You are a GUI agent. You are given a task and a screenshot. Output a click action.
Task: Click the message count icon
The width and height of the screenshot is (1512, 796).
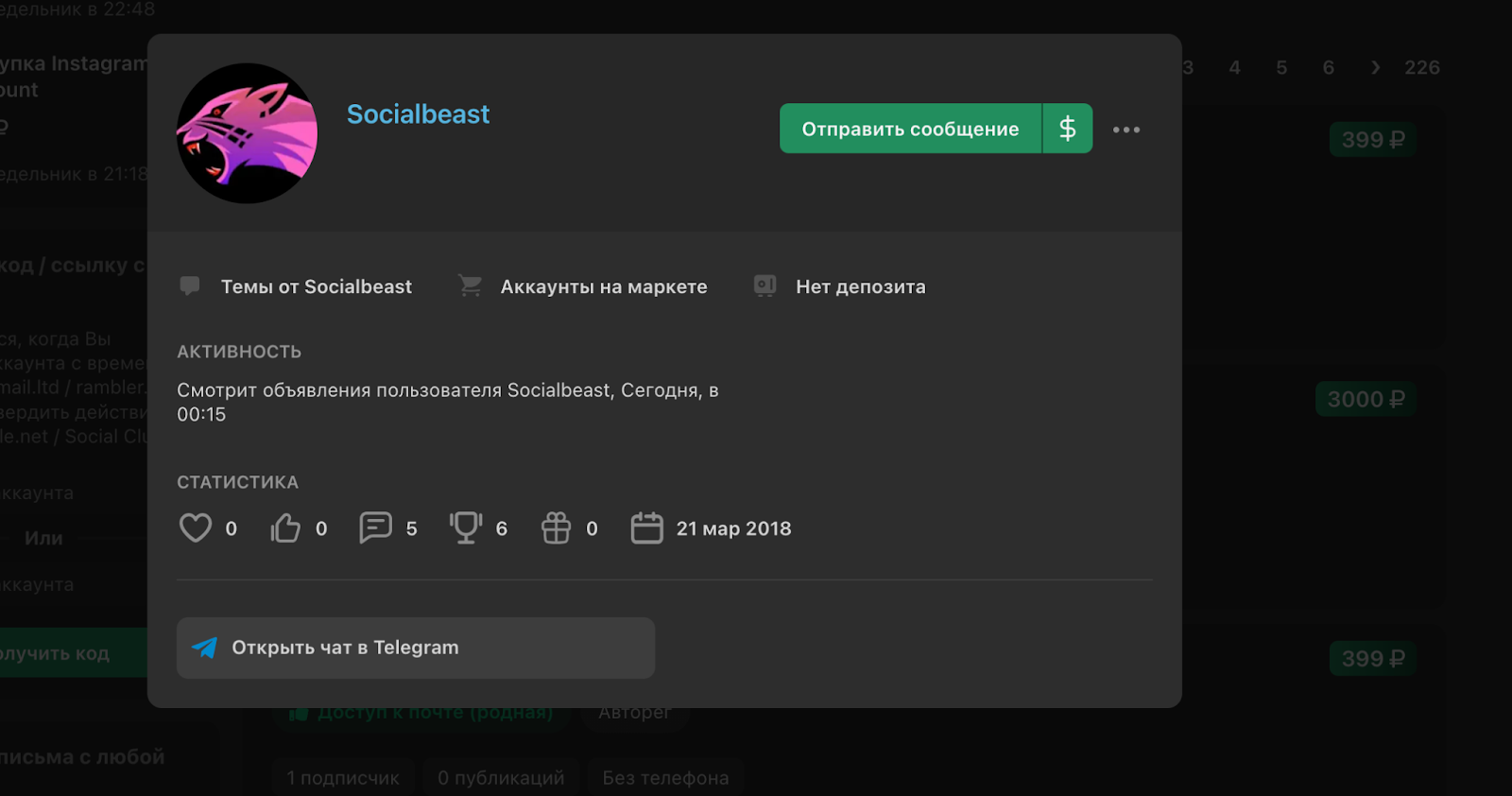pyautogui.click(x=375, y=528)
